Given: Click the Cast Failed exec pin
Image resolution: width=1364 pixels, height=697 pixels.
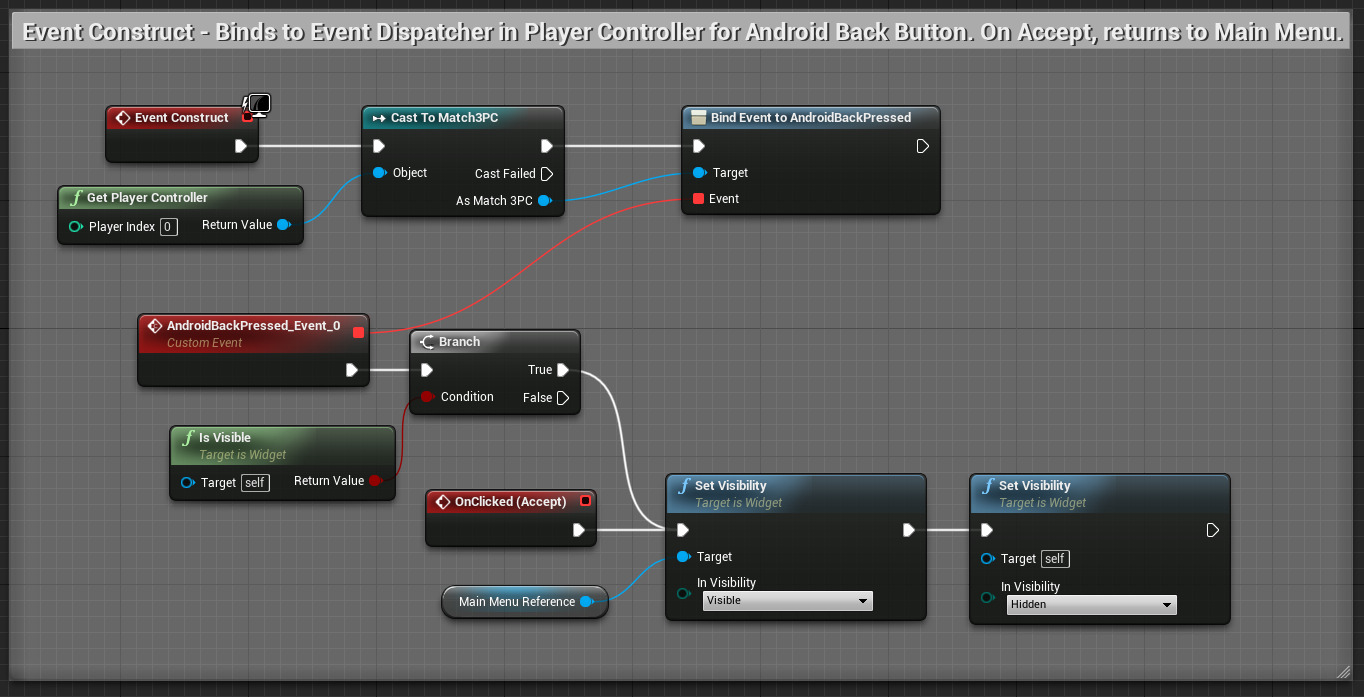Looking at the screenshot, I should pyautogui.click(x=547, y=173).
